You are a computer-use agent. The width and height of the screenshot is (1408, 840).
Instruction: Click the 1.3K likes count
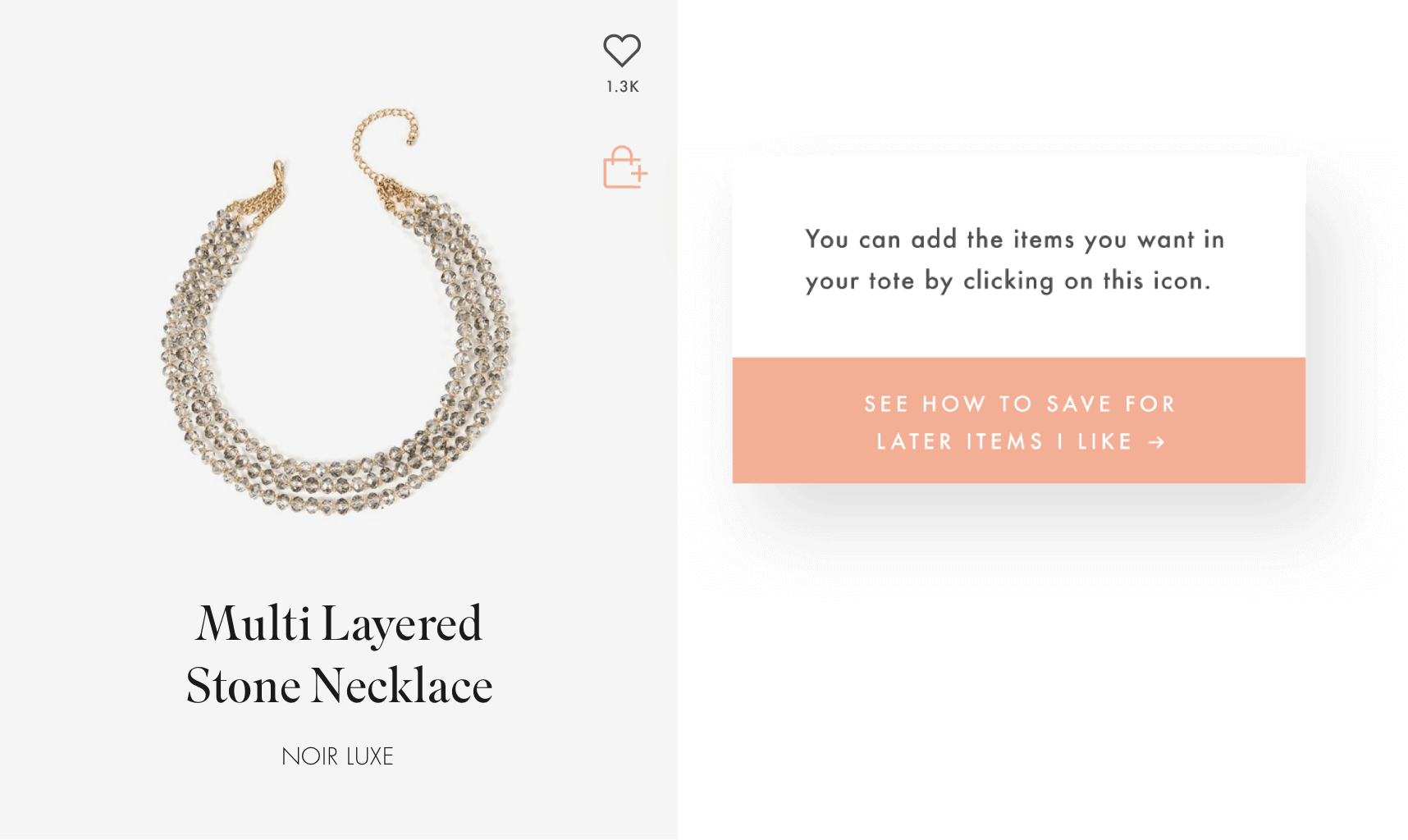click(622, 86)
